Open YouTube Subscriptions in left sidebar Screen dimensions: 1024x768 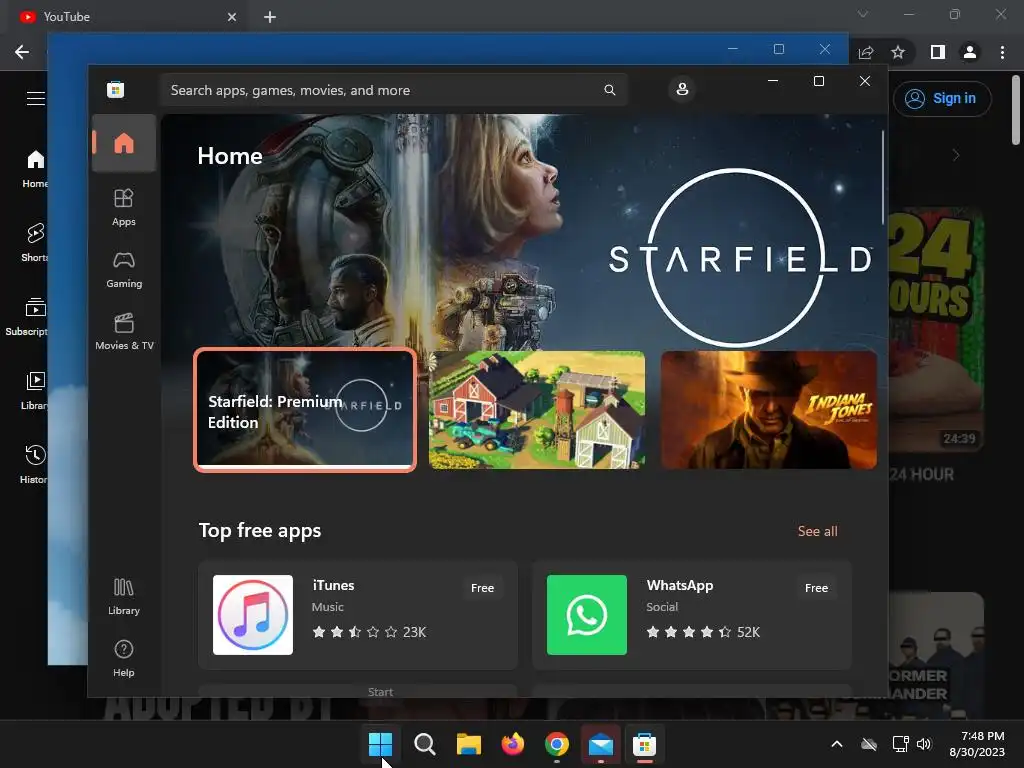(x=27, y=317)
